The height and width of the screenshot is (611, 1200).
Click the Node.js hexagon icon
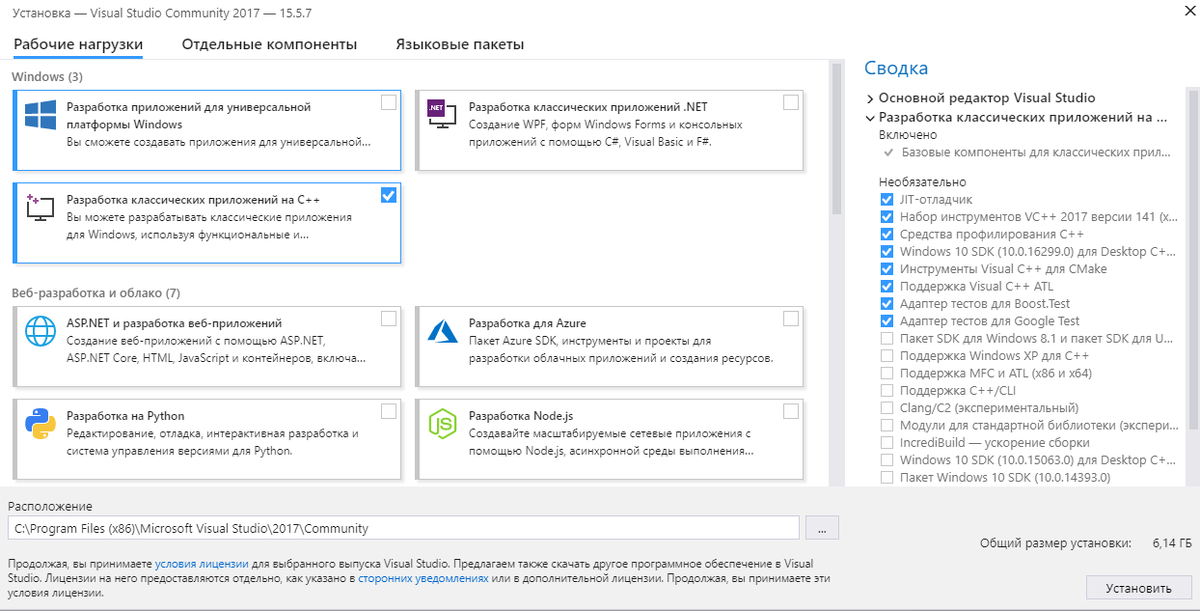click(442, 424)
